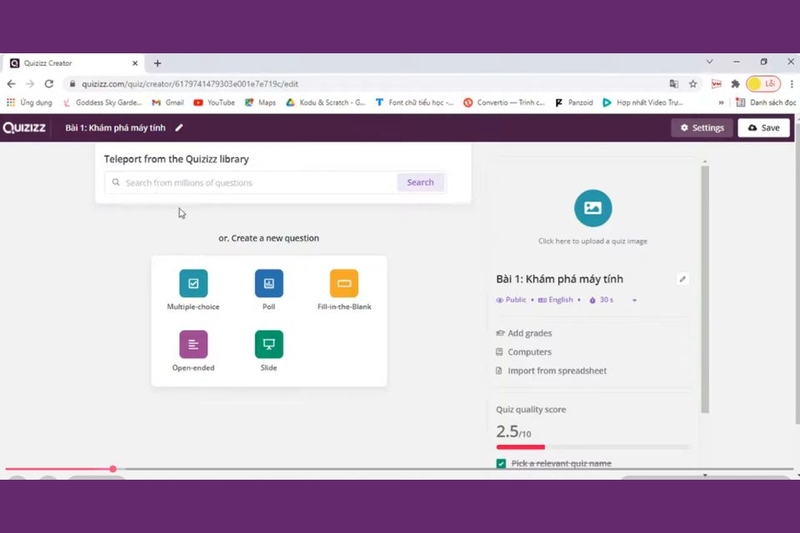Image resolution: width=800 pixels, height=533 pixels.
Task: Open Font chữ tiểu học bookmark
Action: [x=414, y=103]
